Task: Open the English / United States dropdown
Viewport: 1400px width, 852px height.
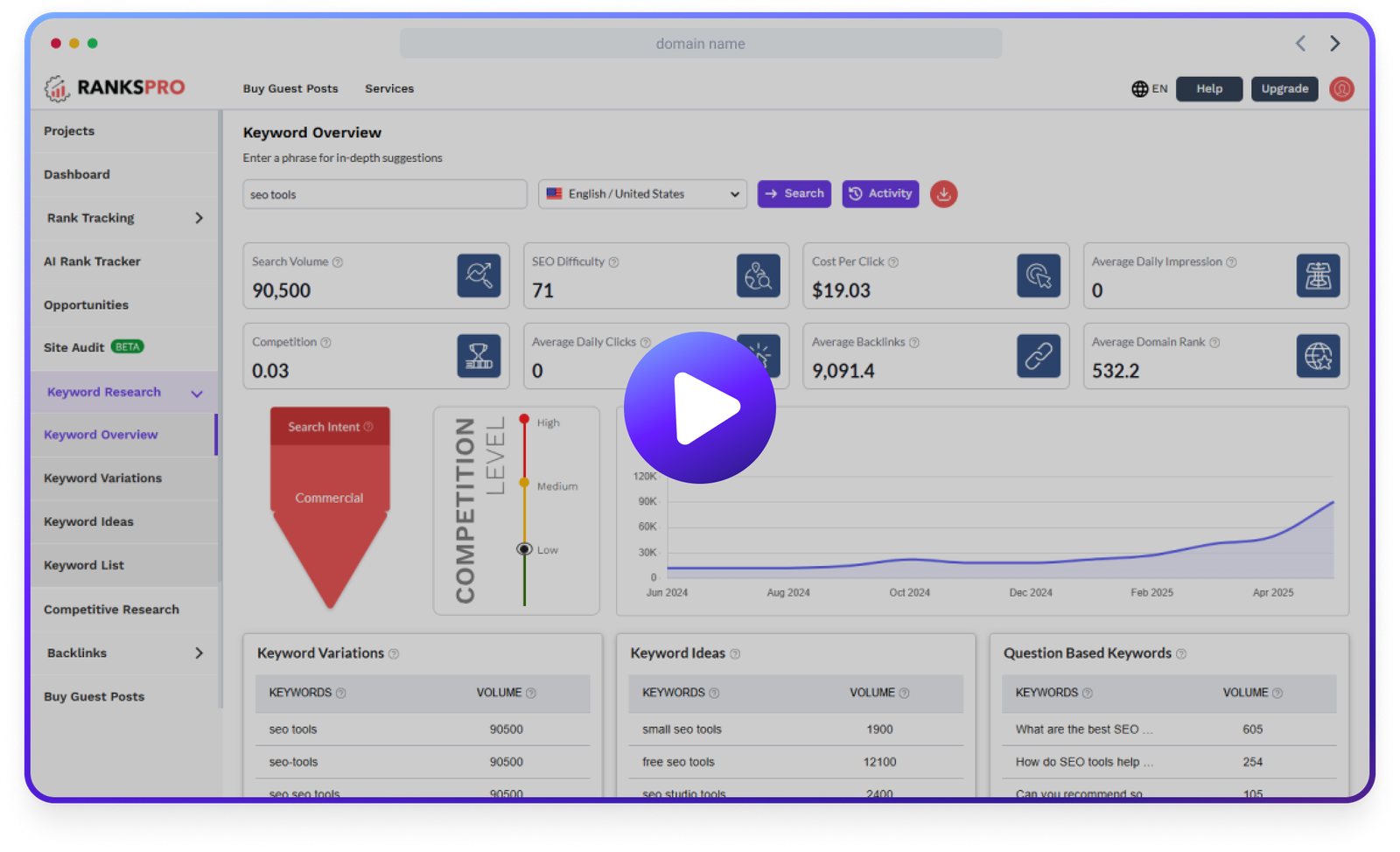Action: click(x=642, y=194)
